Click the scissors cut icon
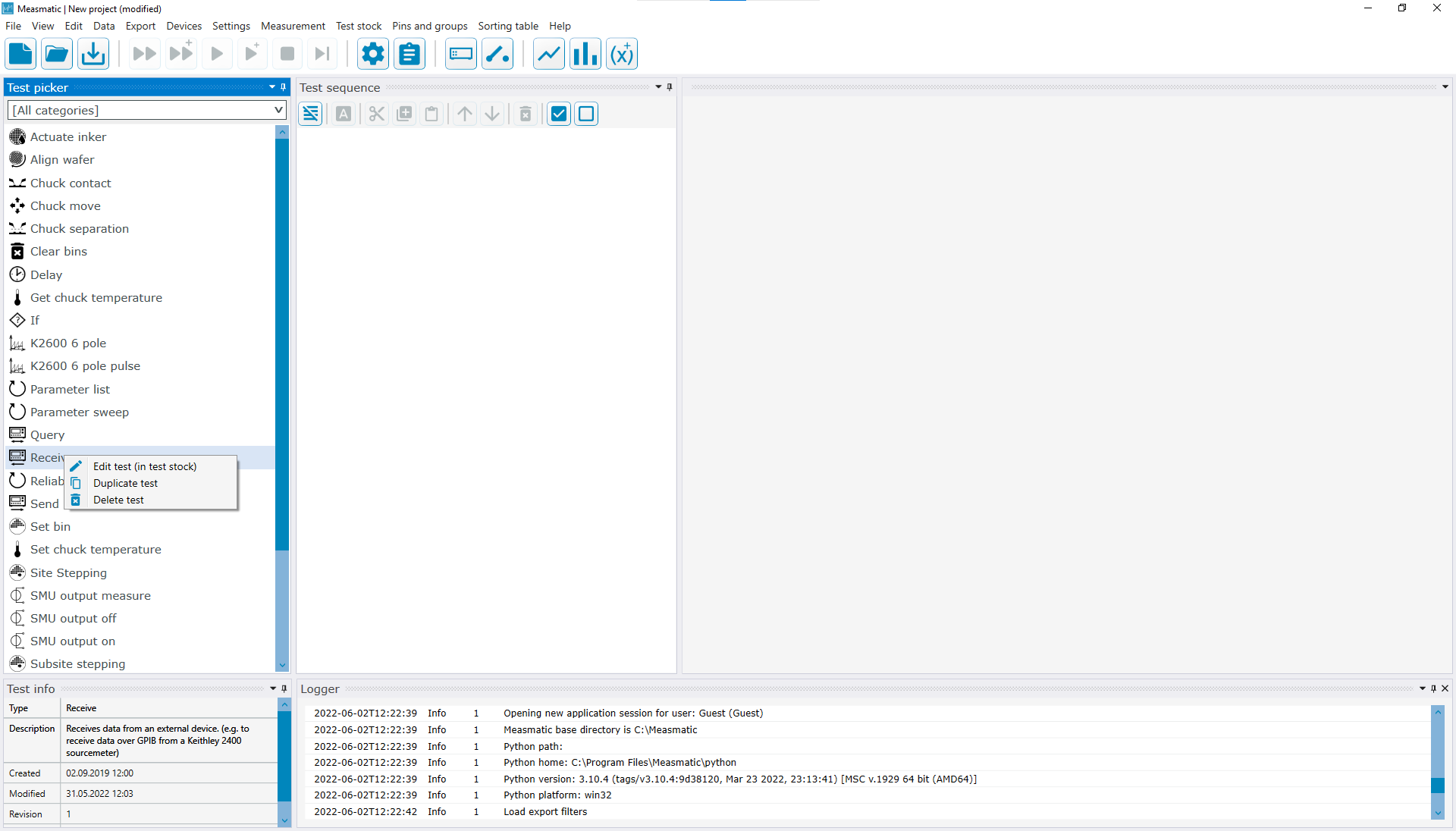 377,114
